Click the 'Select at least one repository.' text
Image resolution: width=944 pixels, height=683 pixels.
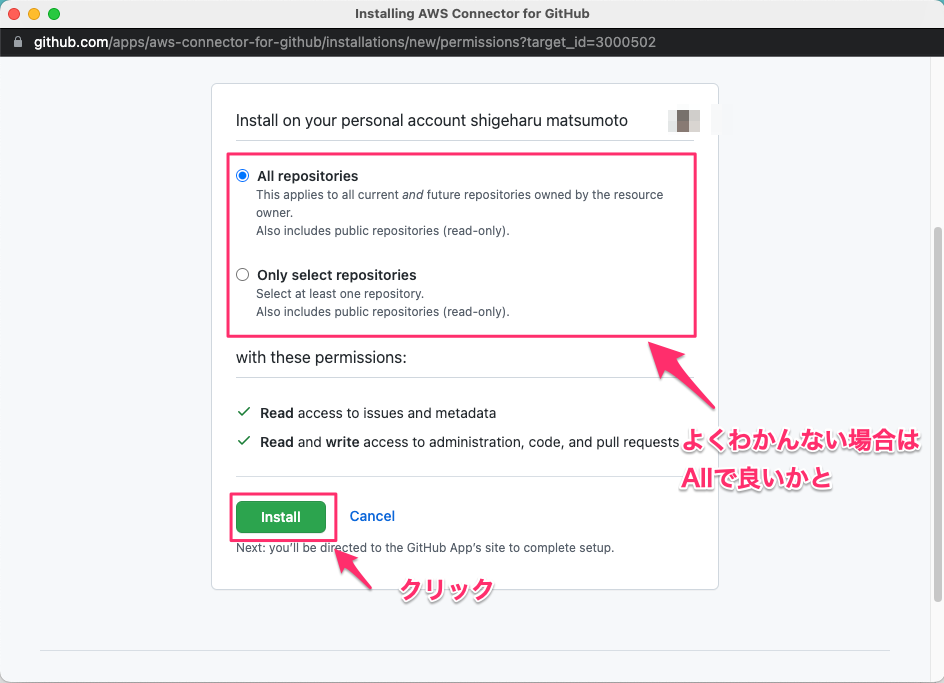tap(340, 294)
